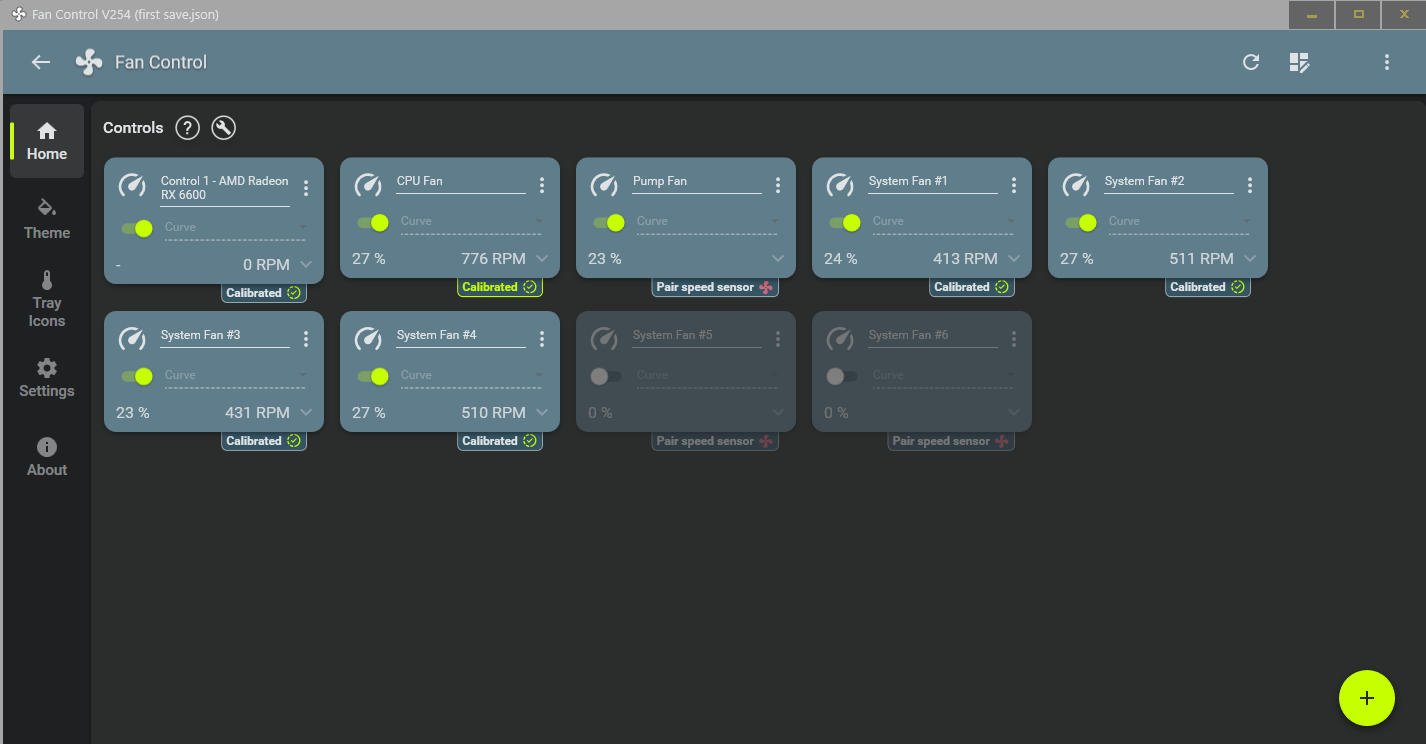Open three-dot menu on AMD Radeon control
Screen dimensions: 1426x744
(x=306, y=187)
